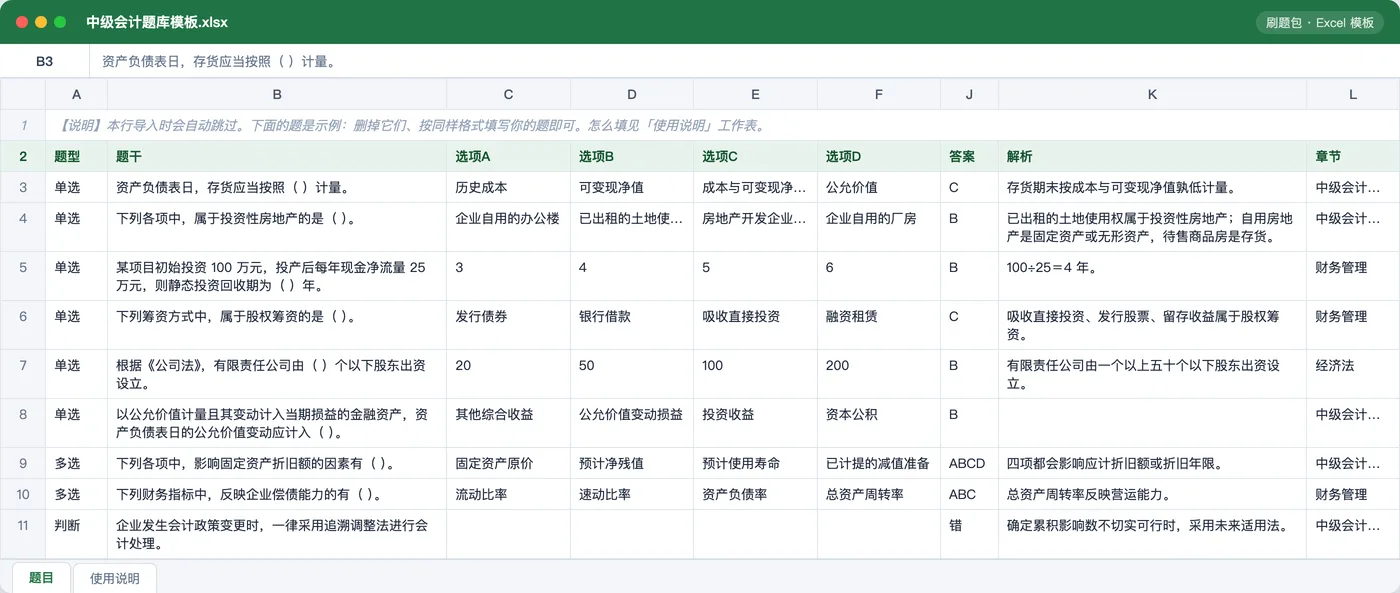Viewport: 1400px width, 593px height.
Task: Click the 题干 header cell
Action: pyautogui.click(x=277, y=156)
